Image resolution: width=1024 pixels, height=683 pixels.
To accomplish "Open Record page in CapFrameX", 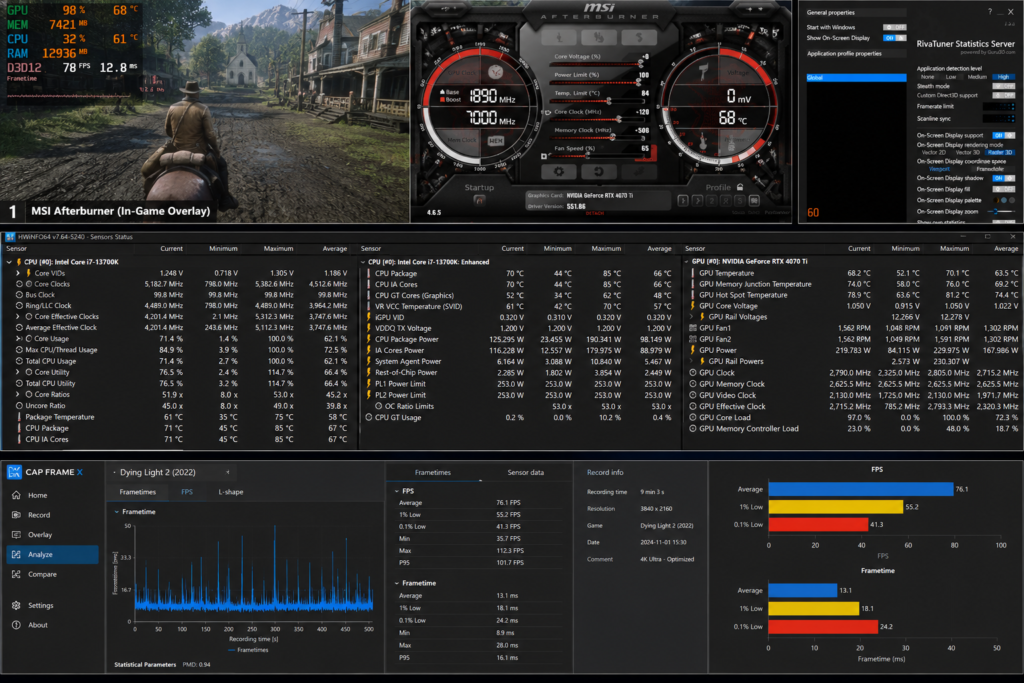I will click(x=53, y=515).
